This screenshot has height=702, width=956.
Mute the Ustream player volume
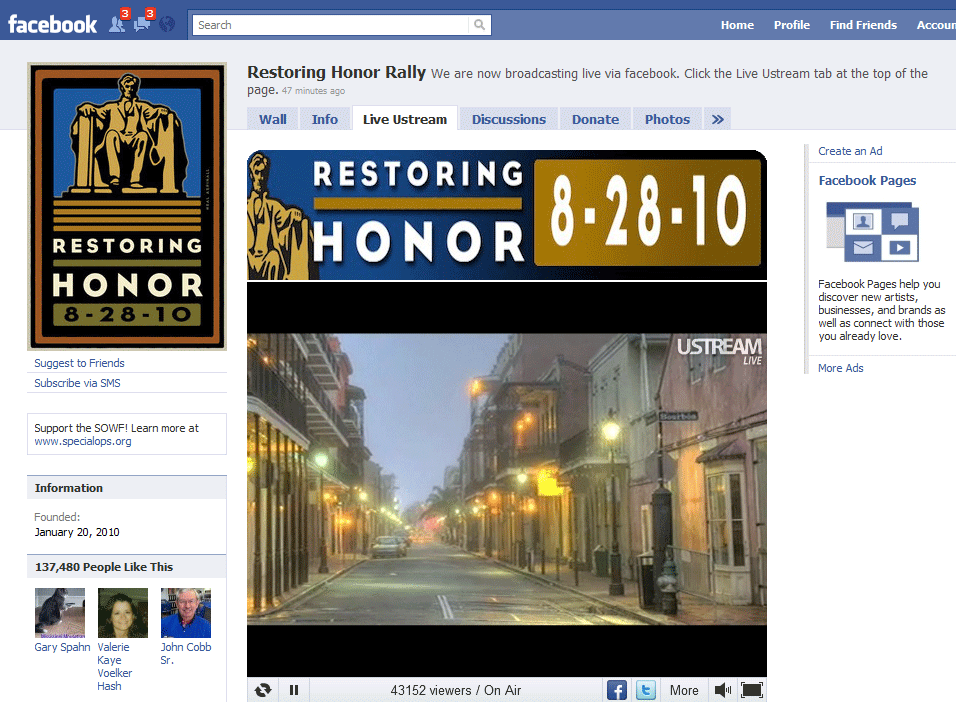tap(722, 690)
